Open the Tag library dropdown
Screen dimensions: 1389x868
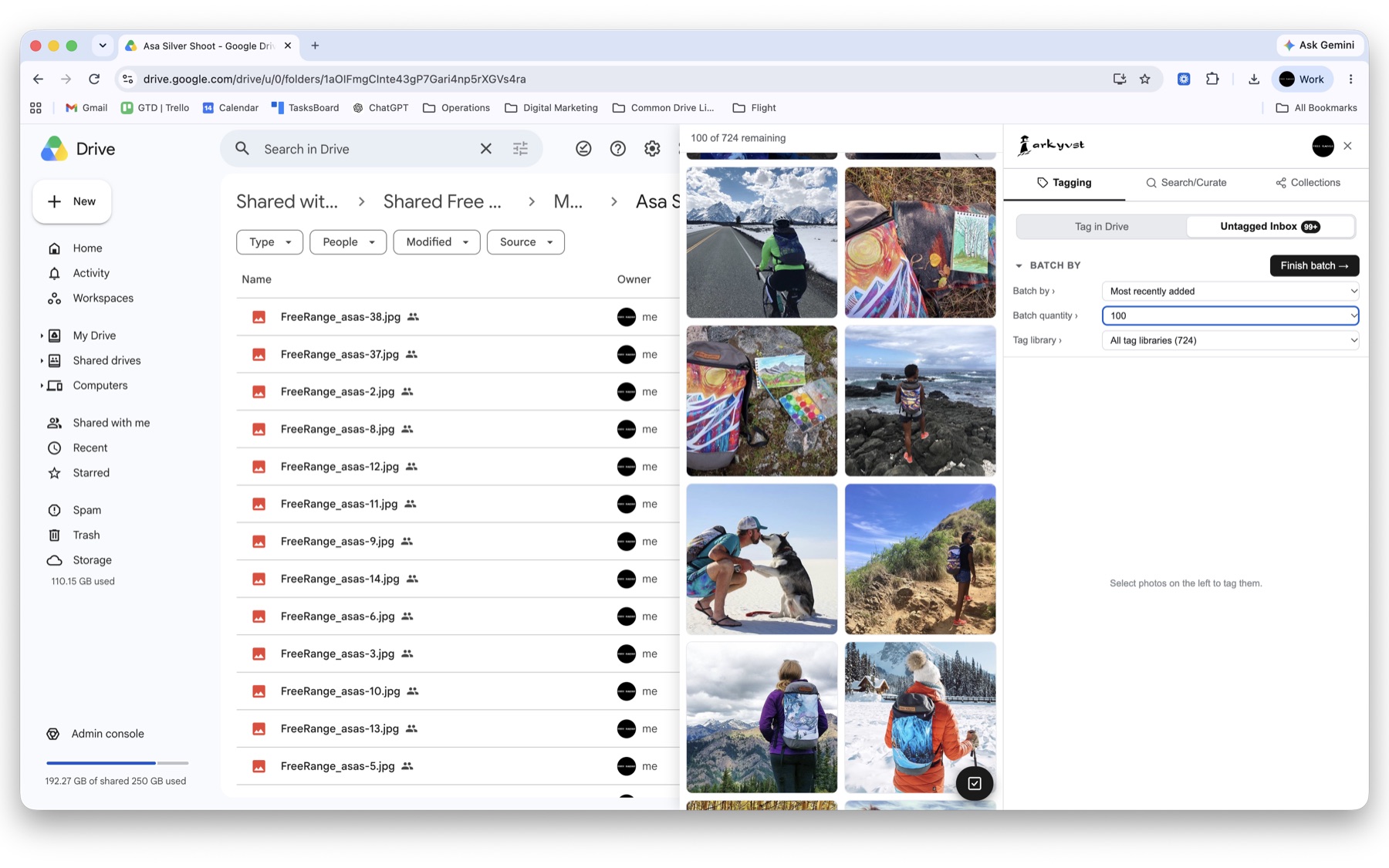(x=1230, y=340)
